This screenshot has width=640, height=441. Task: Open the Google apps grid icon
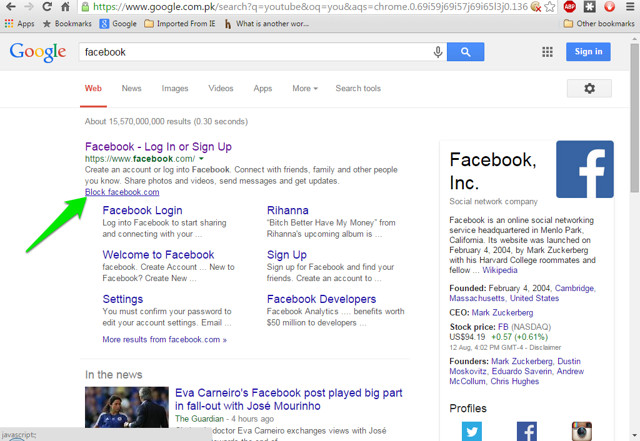point(547,52)
